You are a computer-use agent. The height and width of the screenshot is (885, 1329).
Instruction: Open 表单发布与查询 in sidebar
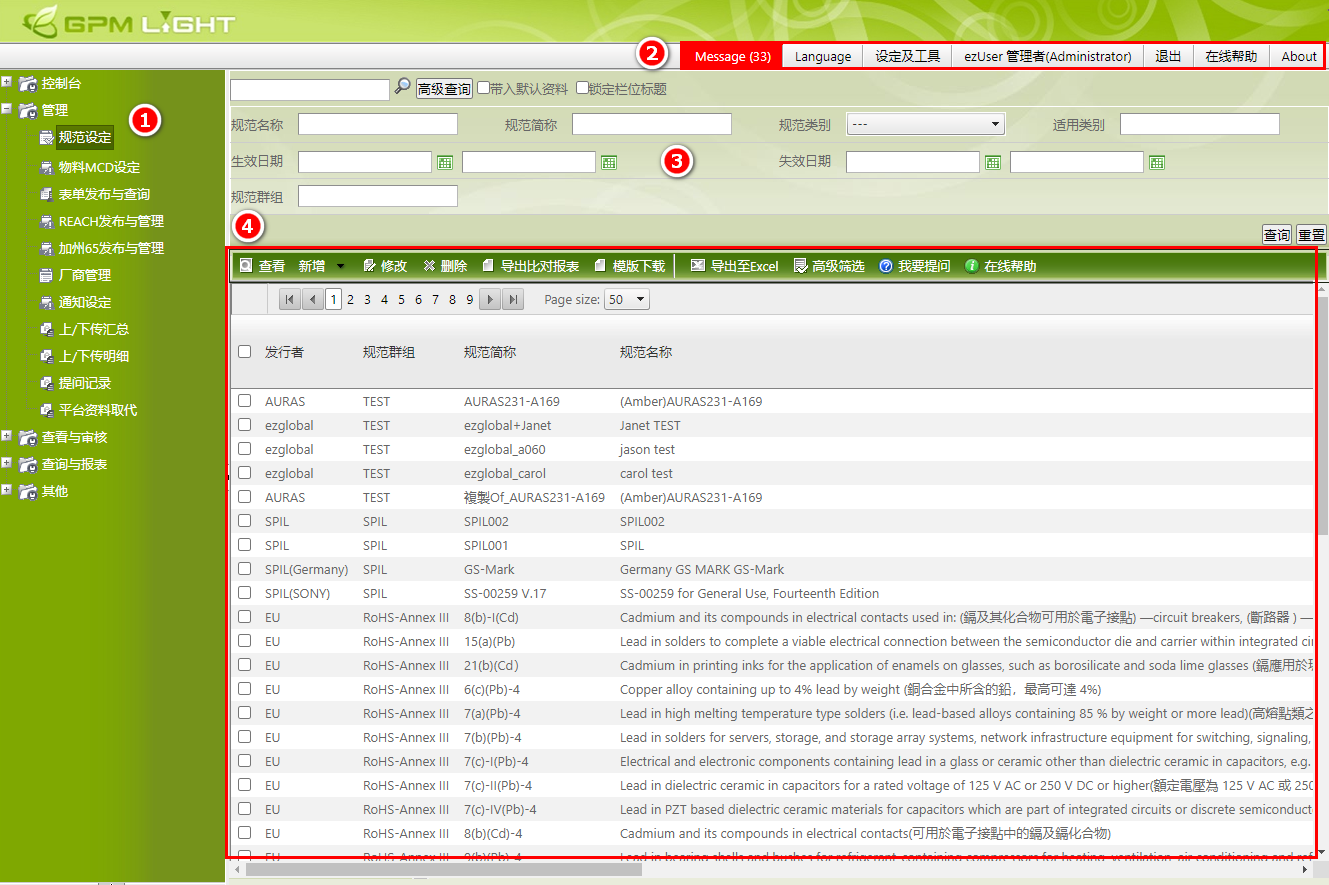(104, 194)
